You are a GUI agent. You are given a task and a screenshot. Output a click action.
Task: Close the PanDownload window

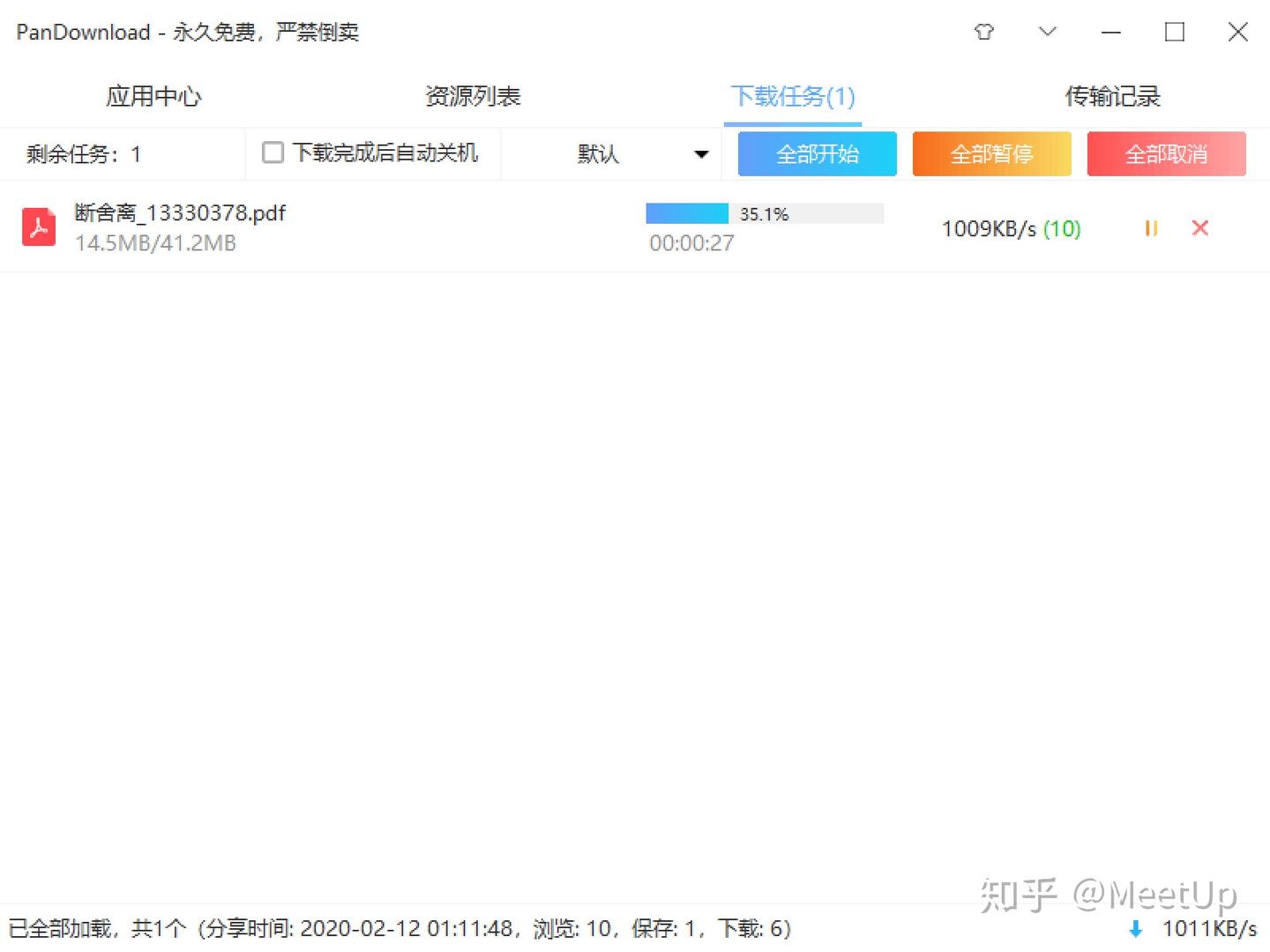click(1238, 32)
